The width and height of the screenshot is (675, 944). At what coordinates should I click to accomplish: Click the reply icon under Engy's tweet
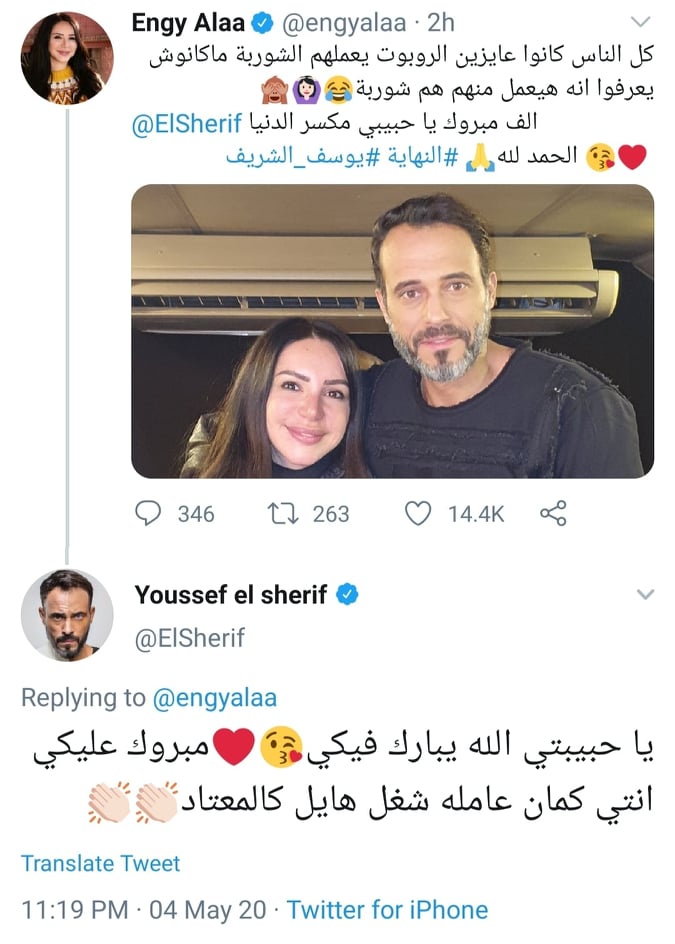click(147, 513)
